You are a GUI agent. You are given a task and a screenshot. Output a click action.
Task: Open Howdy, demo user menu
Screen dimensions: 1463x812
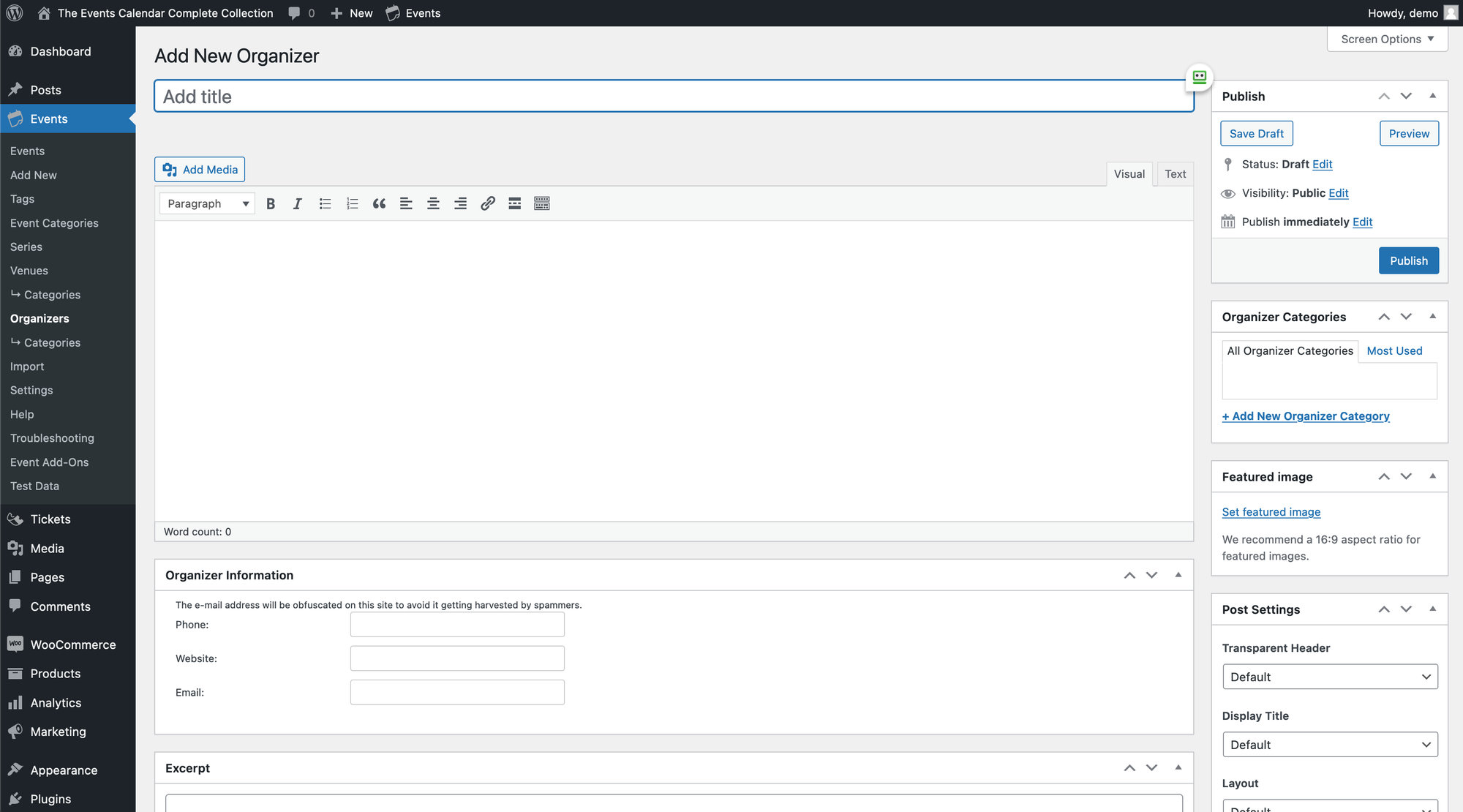point(1413,13)
